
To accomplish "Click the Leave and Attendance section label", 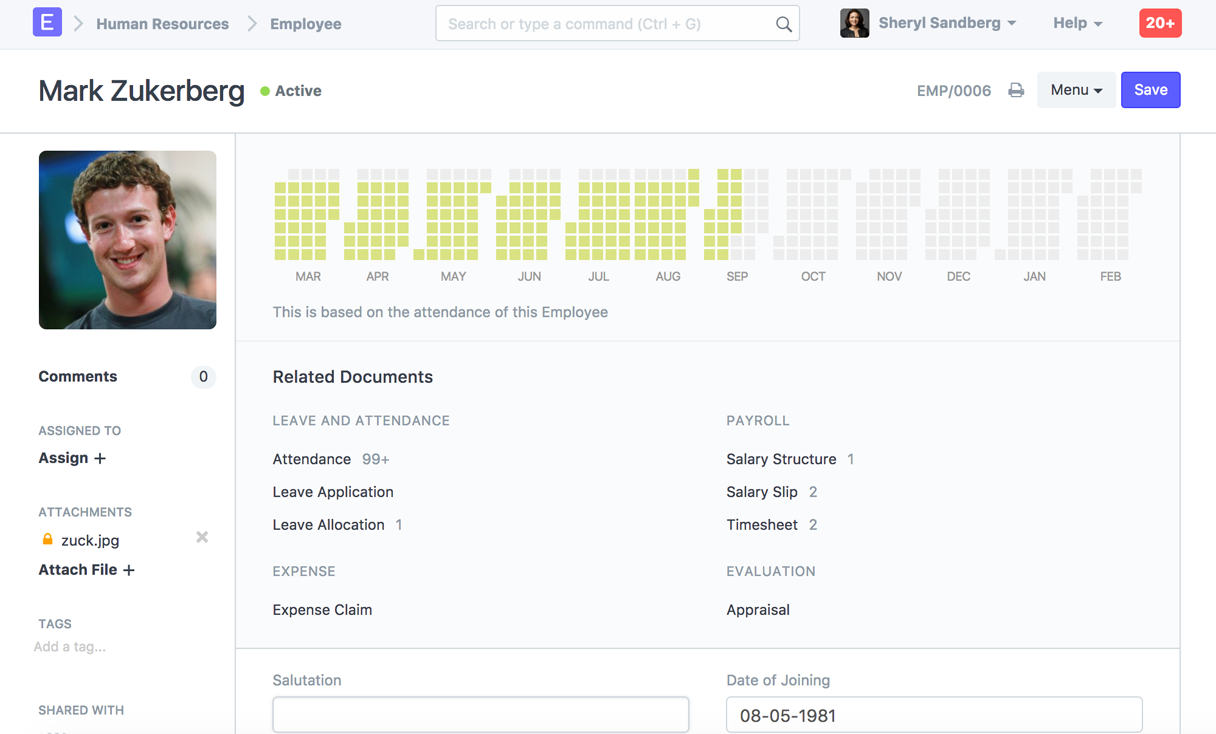I will click(361, 421).
